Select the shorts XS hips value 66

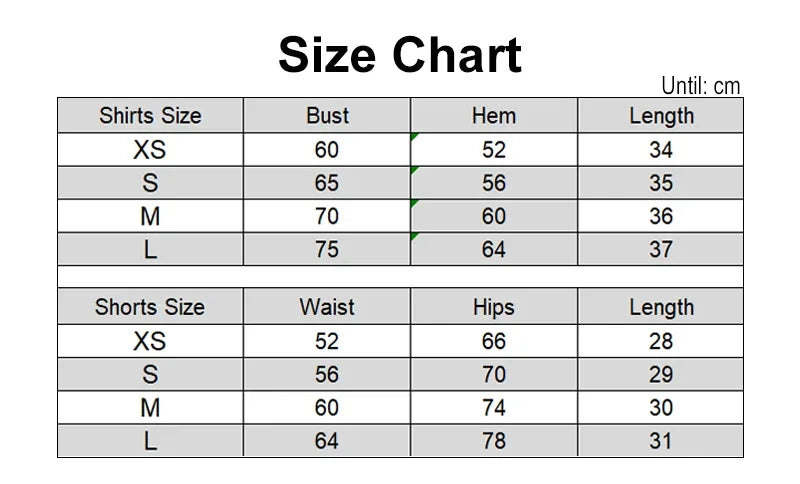coord(494,341)
